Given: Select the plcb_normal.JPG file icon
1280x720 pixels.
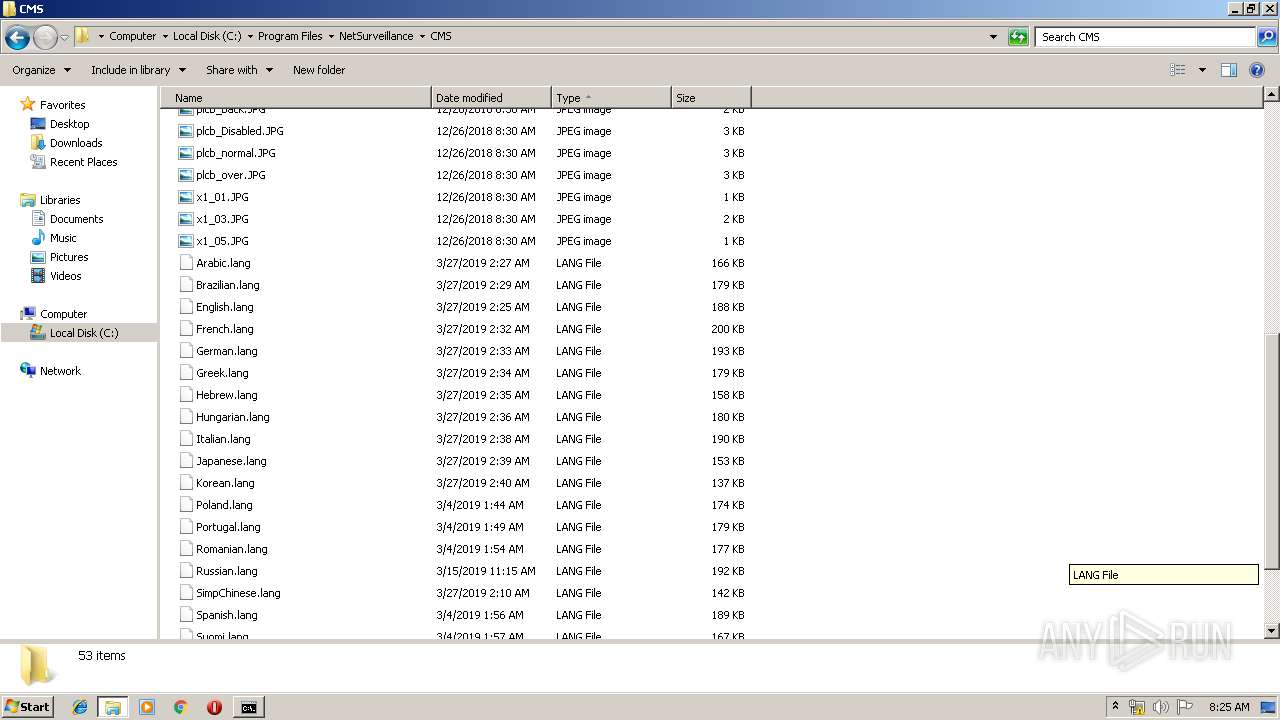Looking at the screenshot, I should 186,153.
